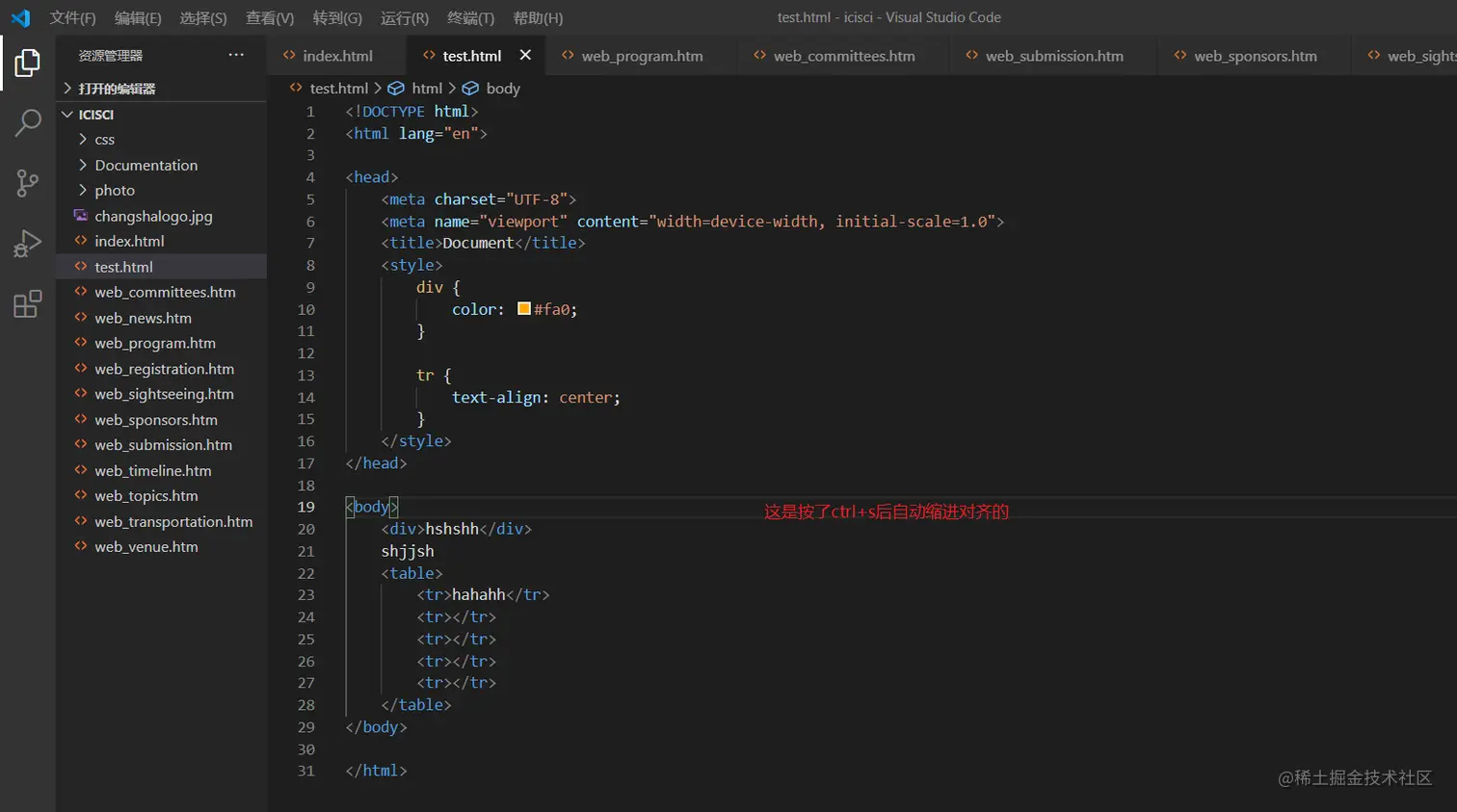Open web_venue.htm in file explorer

[x=161, y=547]
